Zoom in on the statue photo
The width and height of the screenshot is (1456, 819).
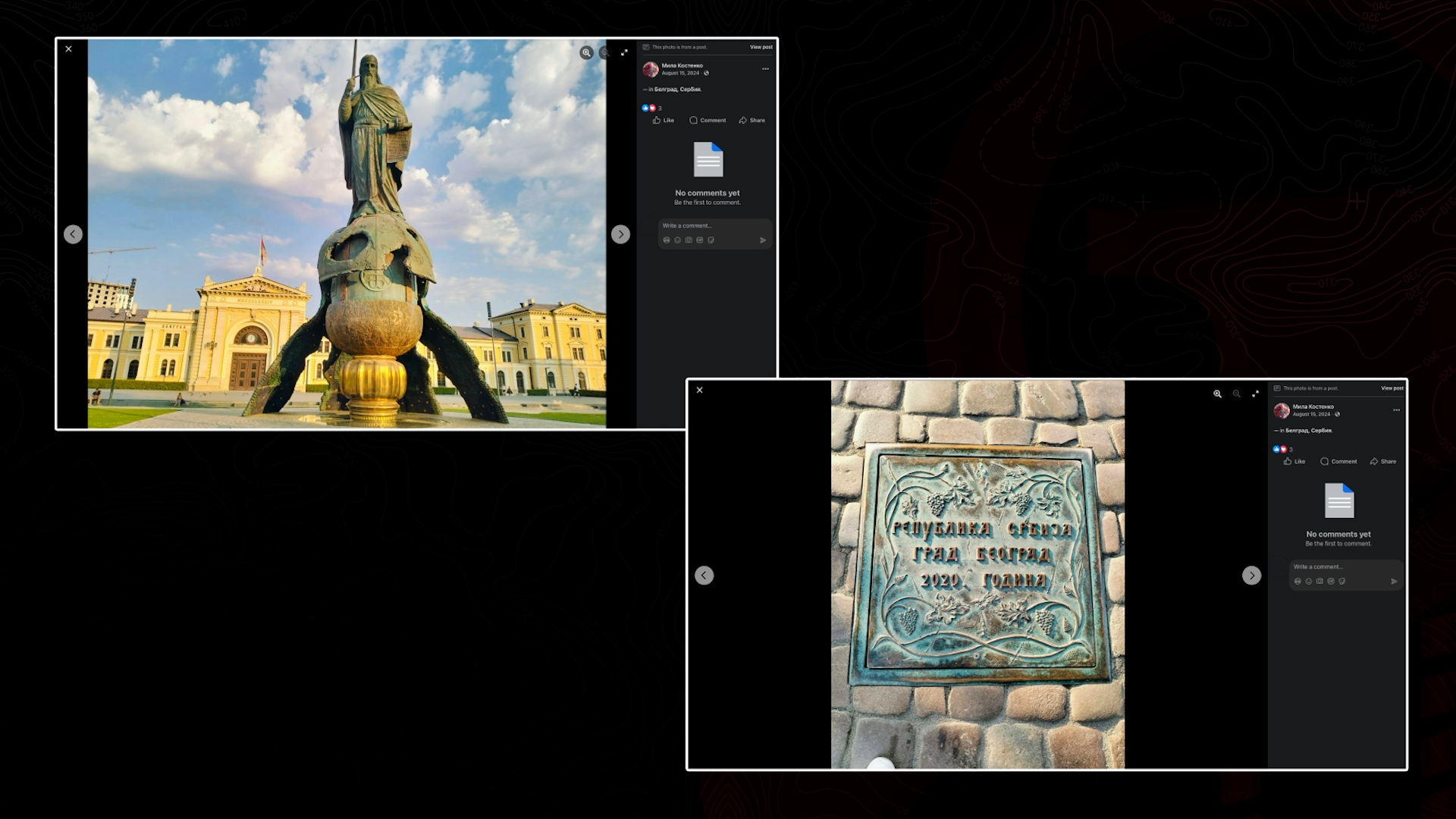(586, 52)
